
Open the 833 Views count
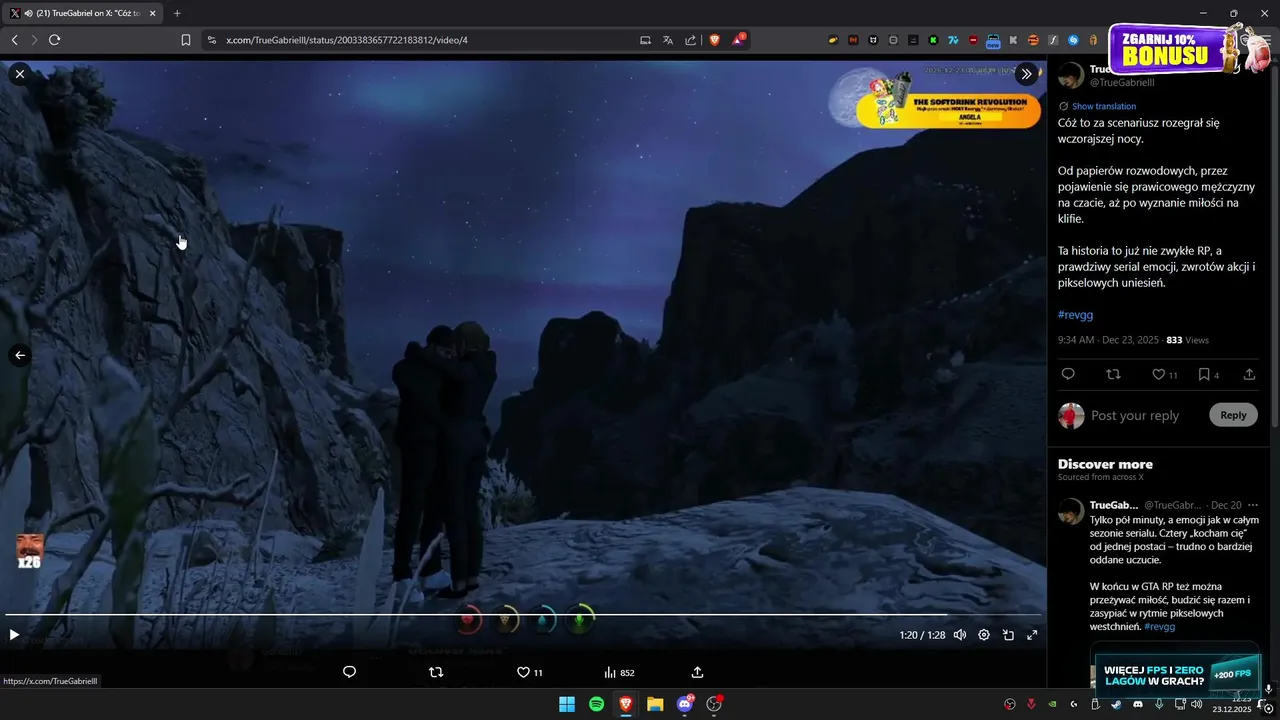[x=1187, y=340]
